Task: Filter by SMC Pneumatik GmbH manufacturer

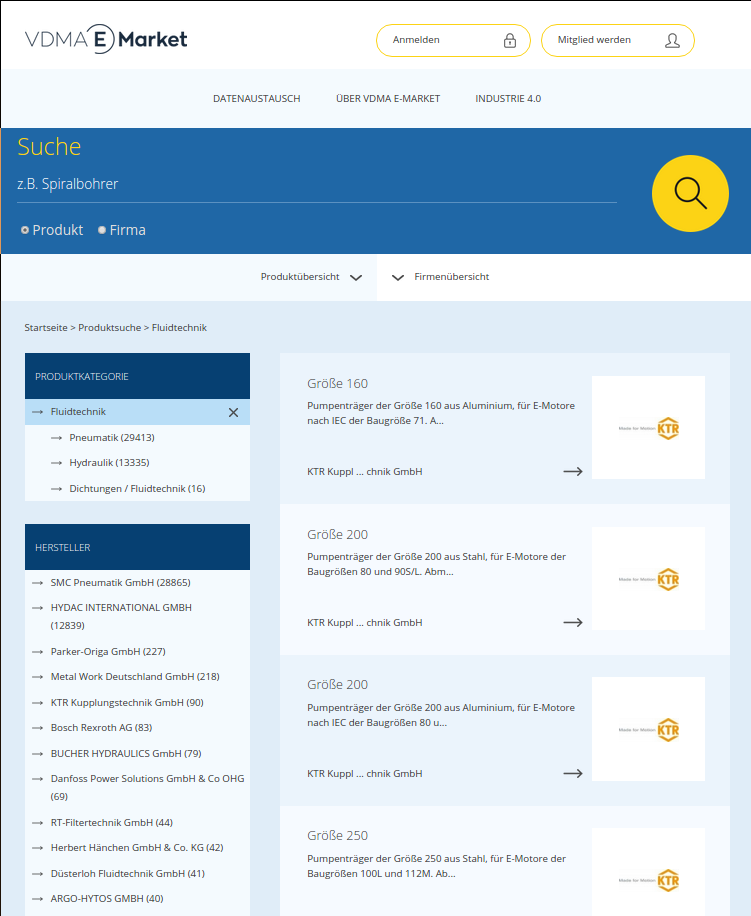Action: (x=120, y=582)
